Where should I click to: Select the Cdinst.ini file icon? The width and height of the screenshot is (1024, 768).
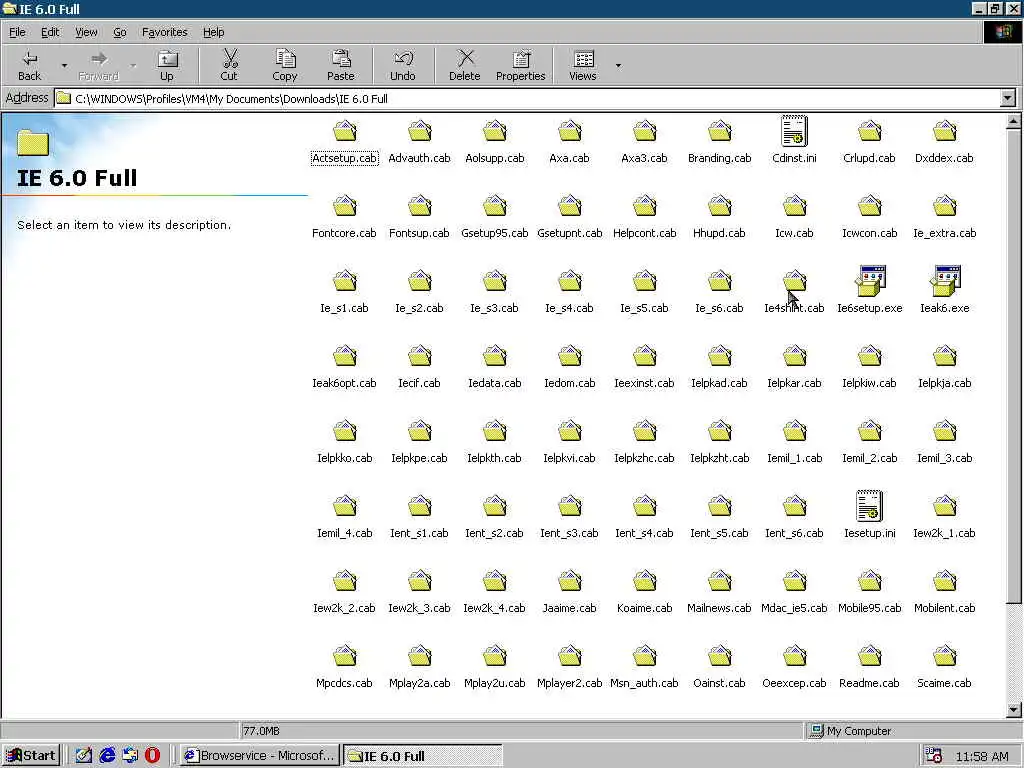[x=794, y=131]
